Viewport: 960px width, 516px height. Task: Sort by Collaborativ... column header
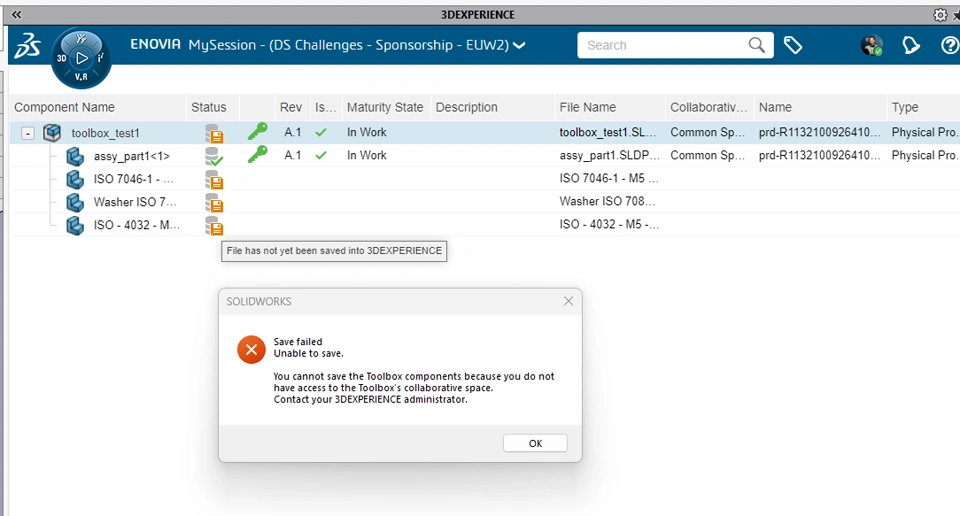pyautogui.click(x=708, y=107)
